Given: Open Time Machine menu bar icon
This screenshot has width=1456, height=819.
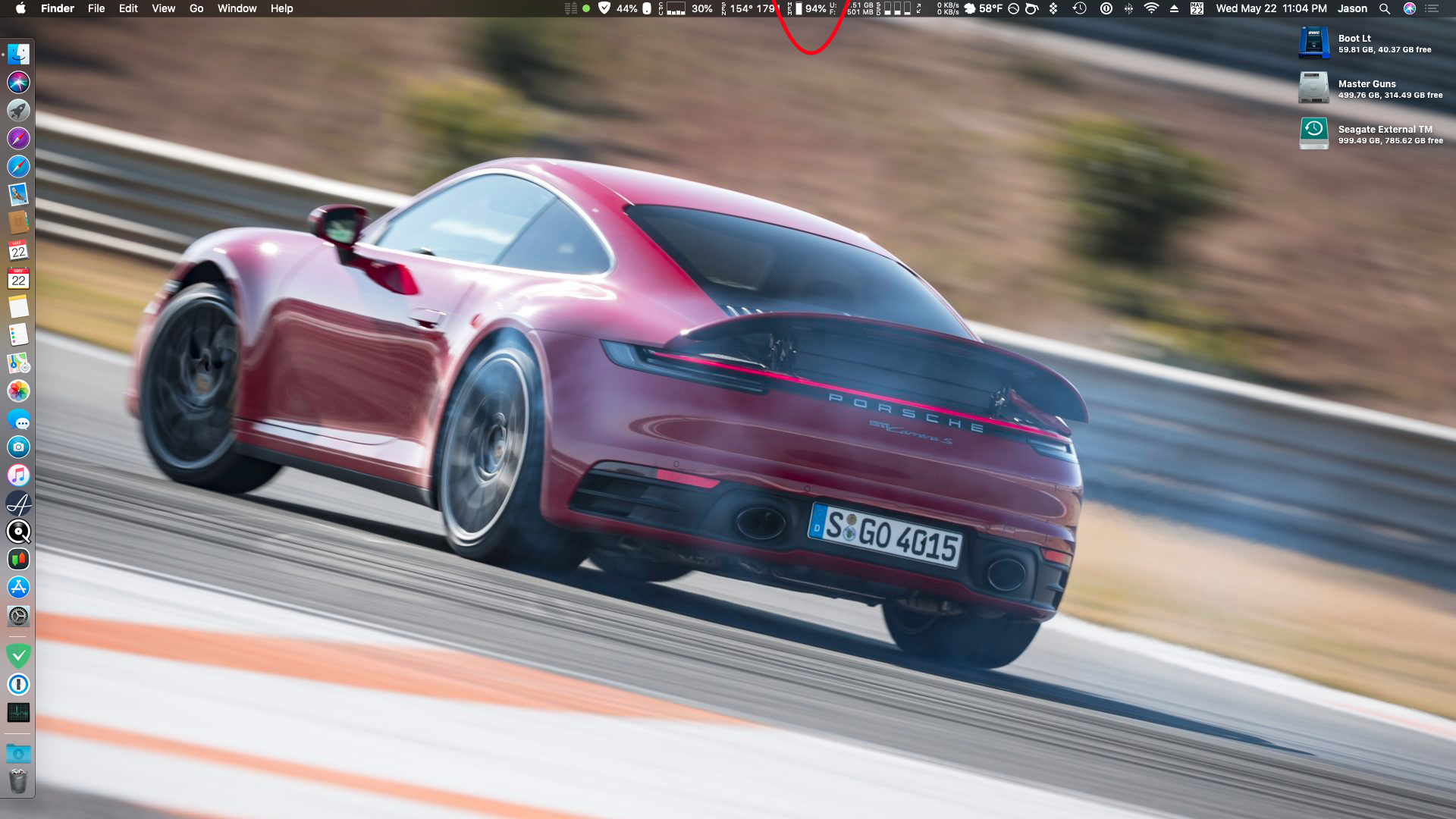Looking at the screenshot, I should tap(1080, 8).
